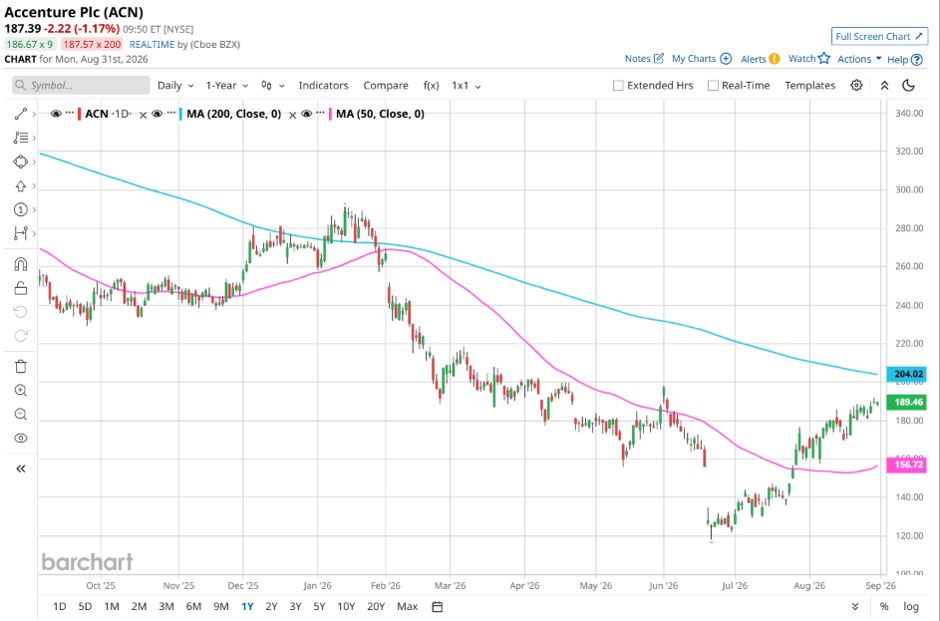Switch to dark mode moon icon
The image size is (940, 621).
coord(908,85)
